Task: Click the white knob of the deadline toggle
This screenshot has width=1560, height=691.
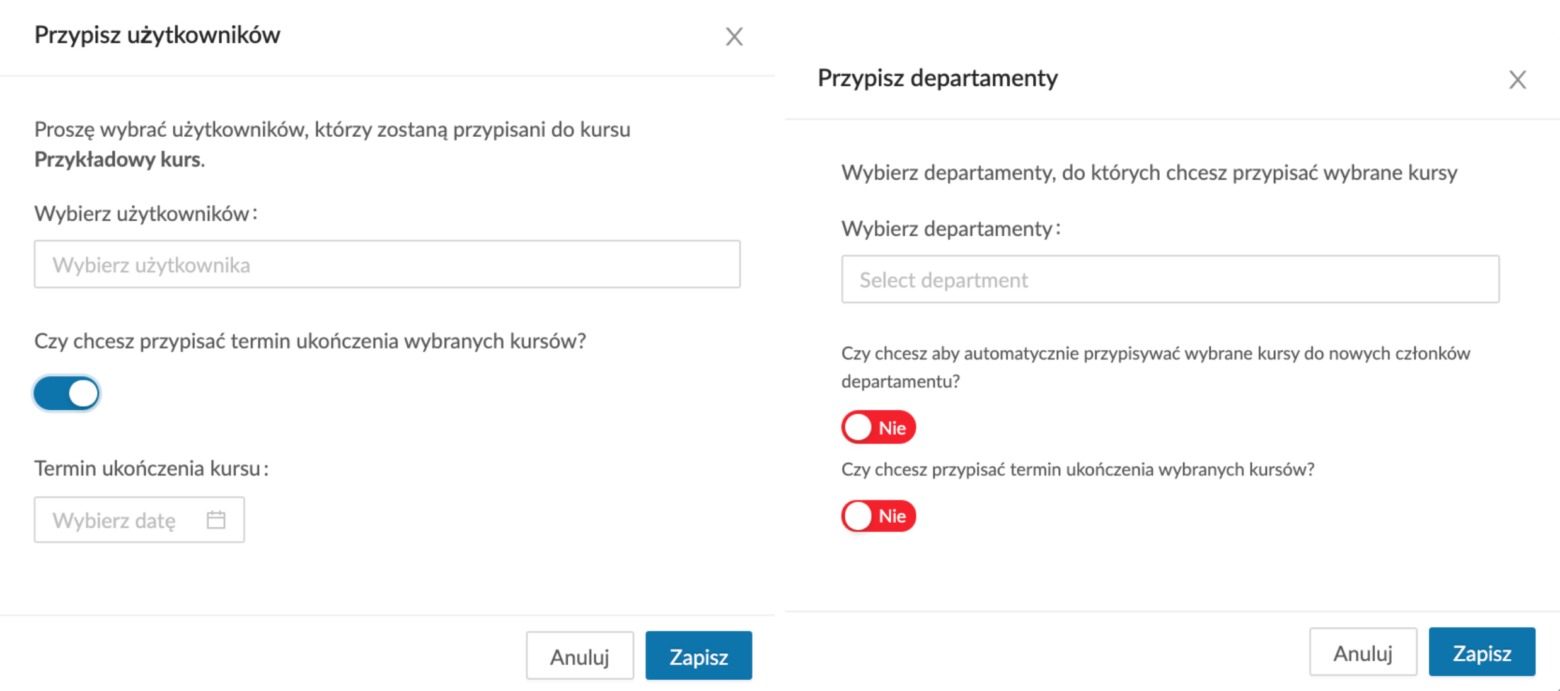Action: pos(81,393)
